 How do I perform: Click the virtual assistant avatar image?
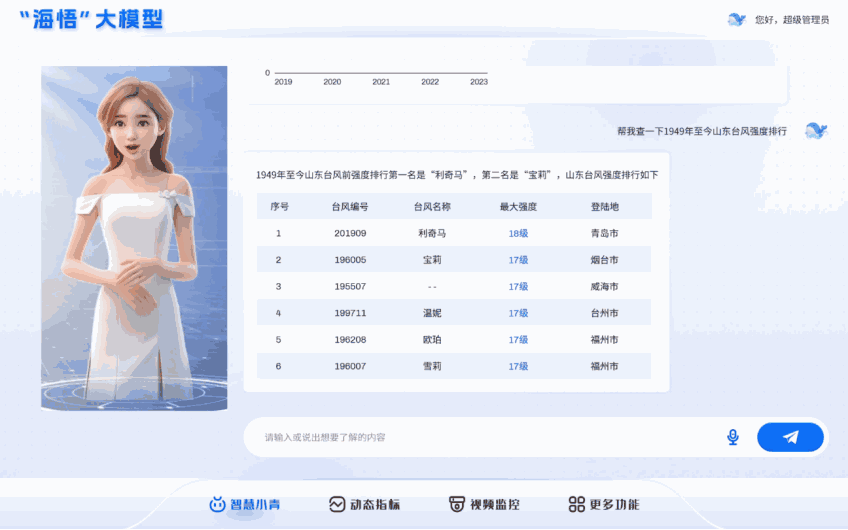coord(134,238)
